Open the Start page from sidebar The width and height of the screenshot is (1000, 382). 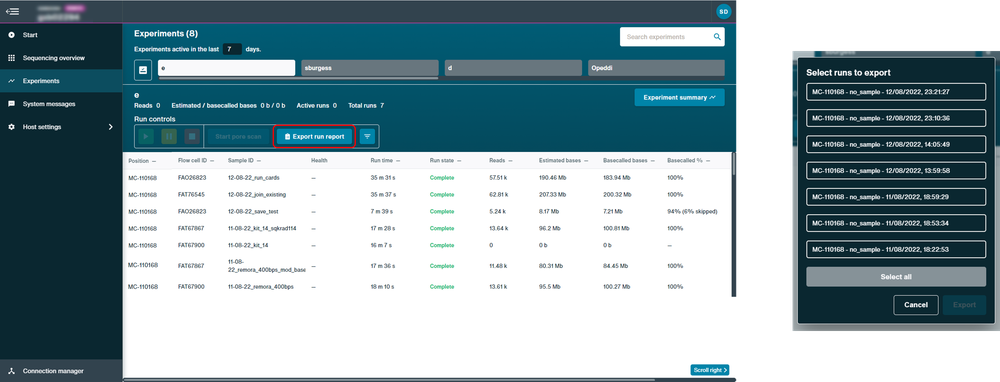click(x=61, y=35)
